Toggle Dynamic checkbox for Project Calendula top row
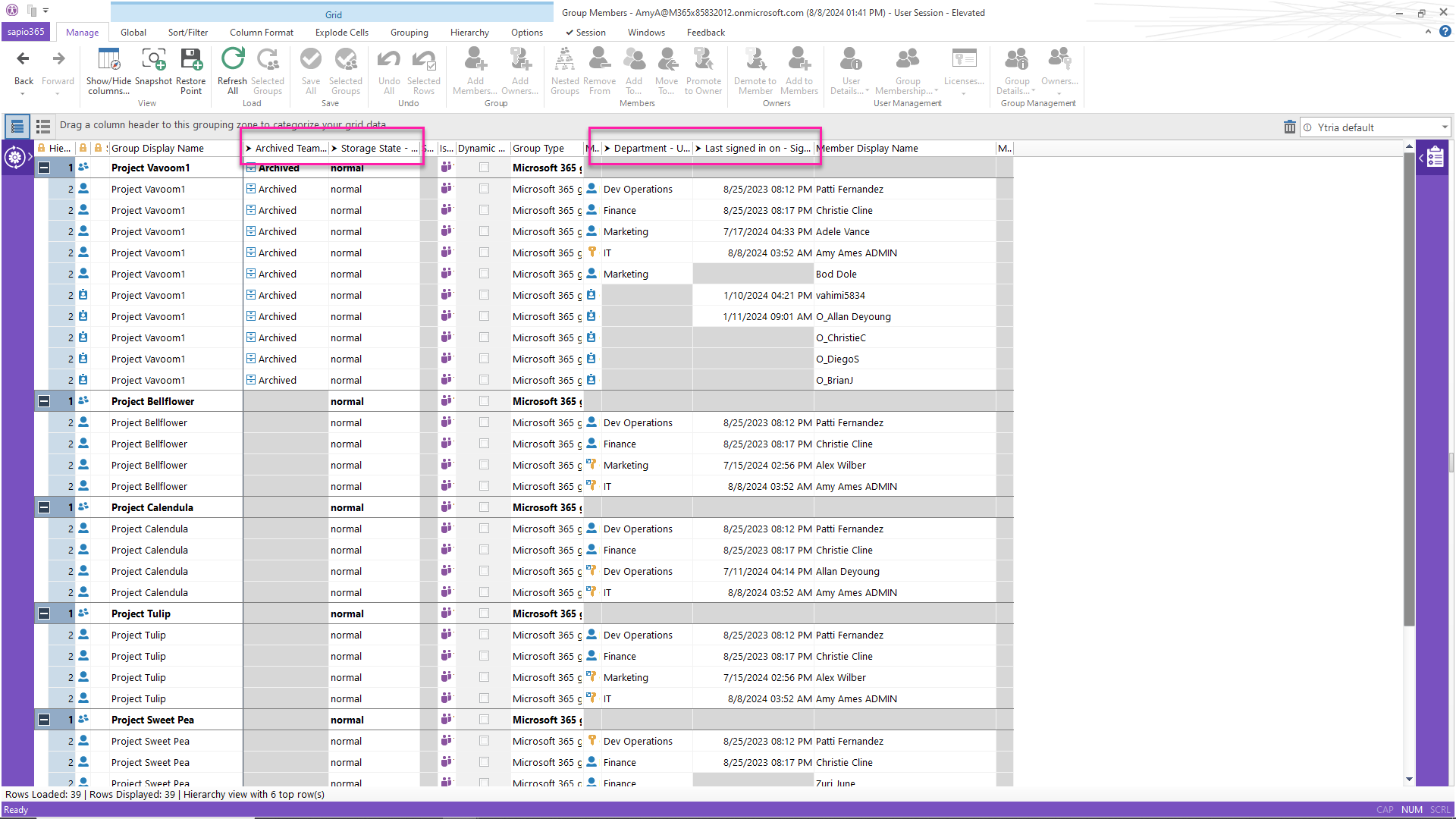 click(484, 507)
